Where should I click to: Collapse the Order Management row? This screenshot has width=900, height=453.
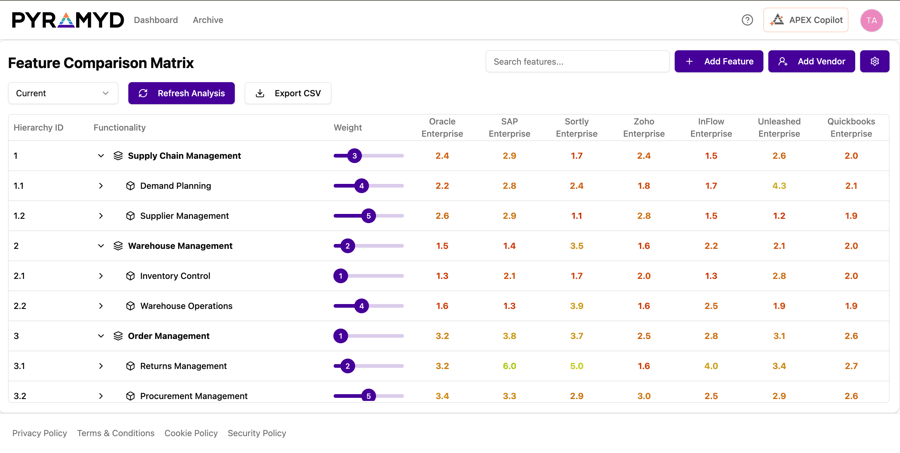(101, 336)
